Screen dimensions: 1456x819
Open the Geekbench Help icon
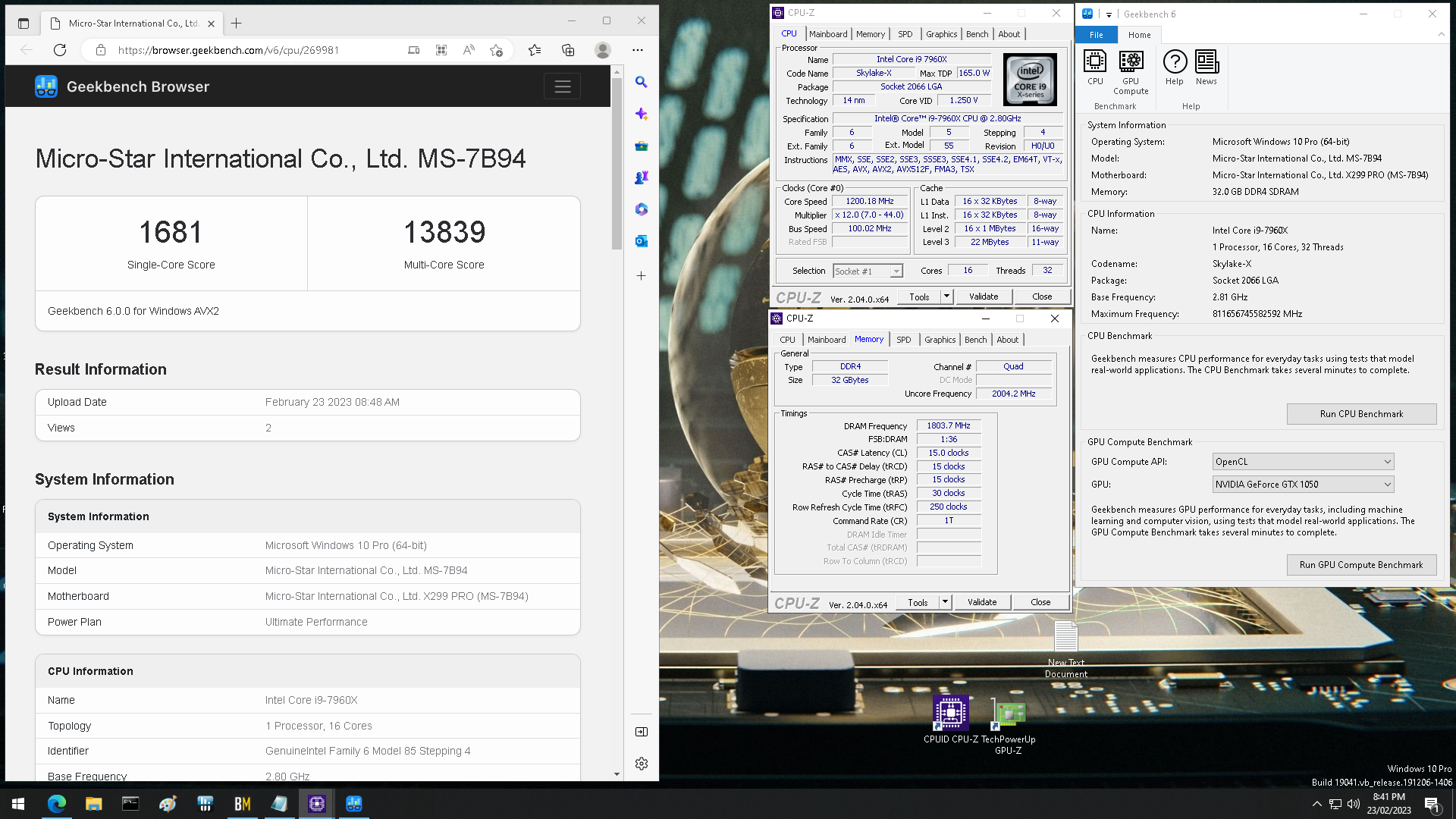1175,67
